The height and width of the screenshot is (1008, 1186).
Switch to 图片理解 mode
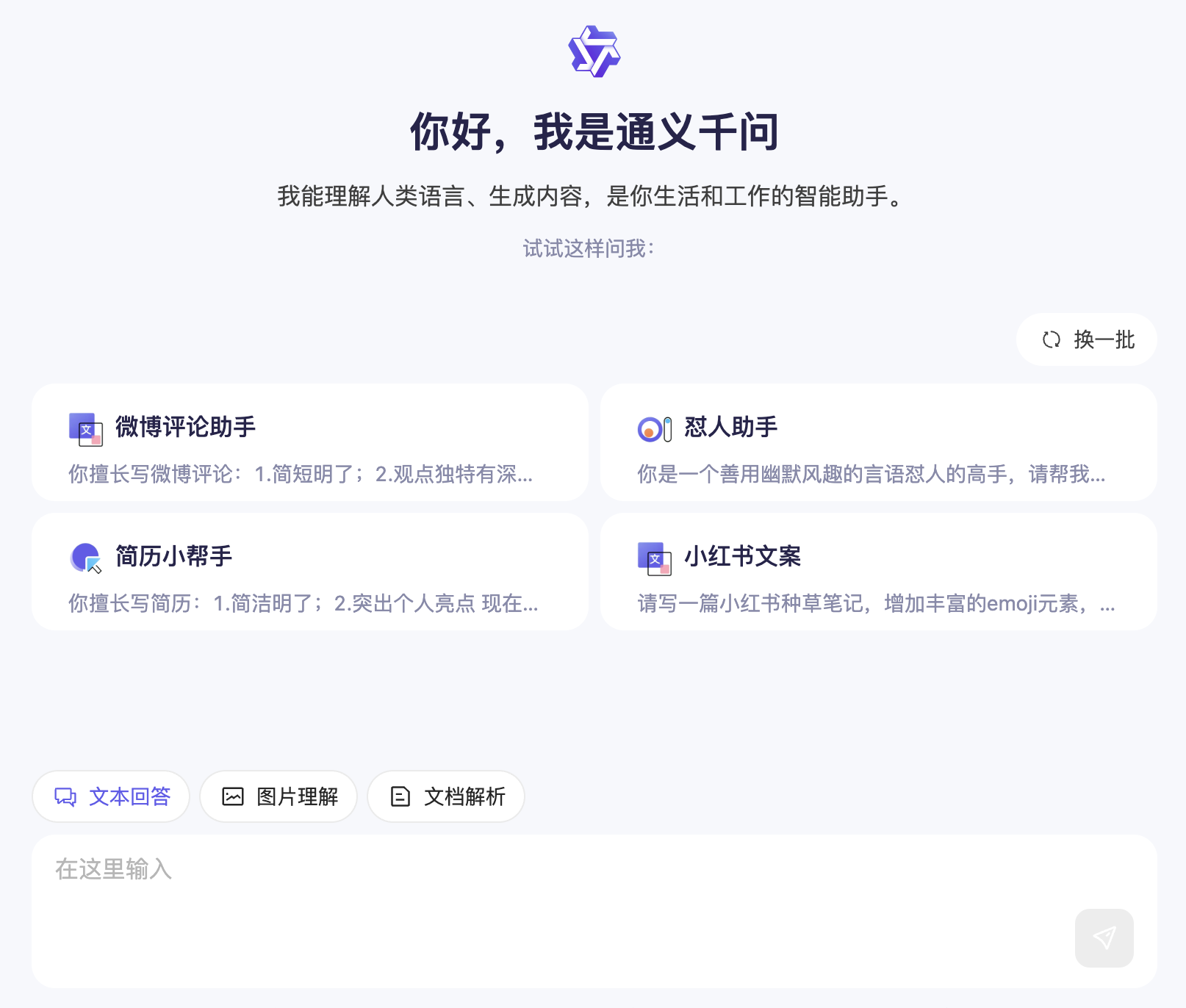[x=278, y=796]
